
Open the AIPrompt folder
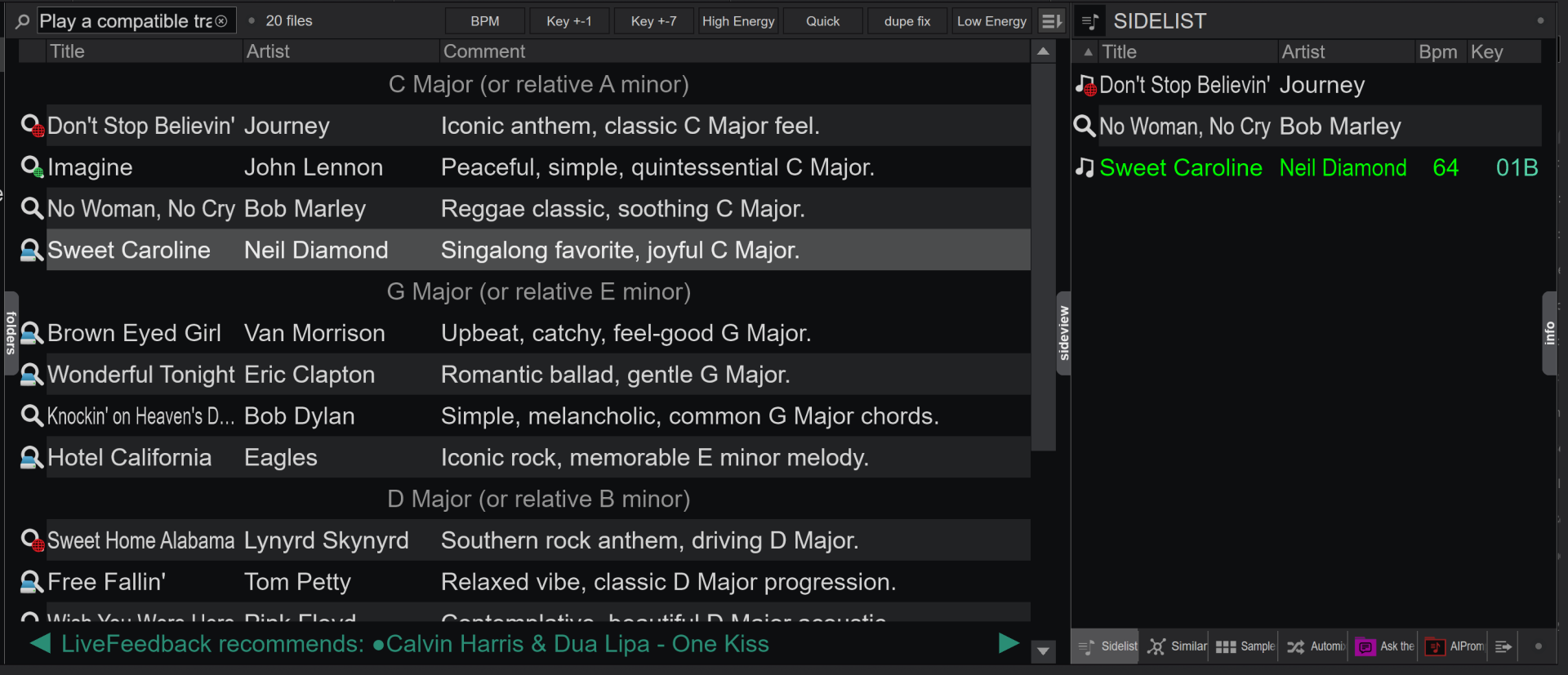1454,646
